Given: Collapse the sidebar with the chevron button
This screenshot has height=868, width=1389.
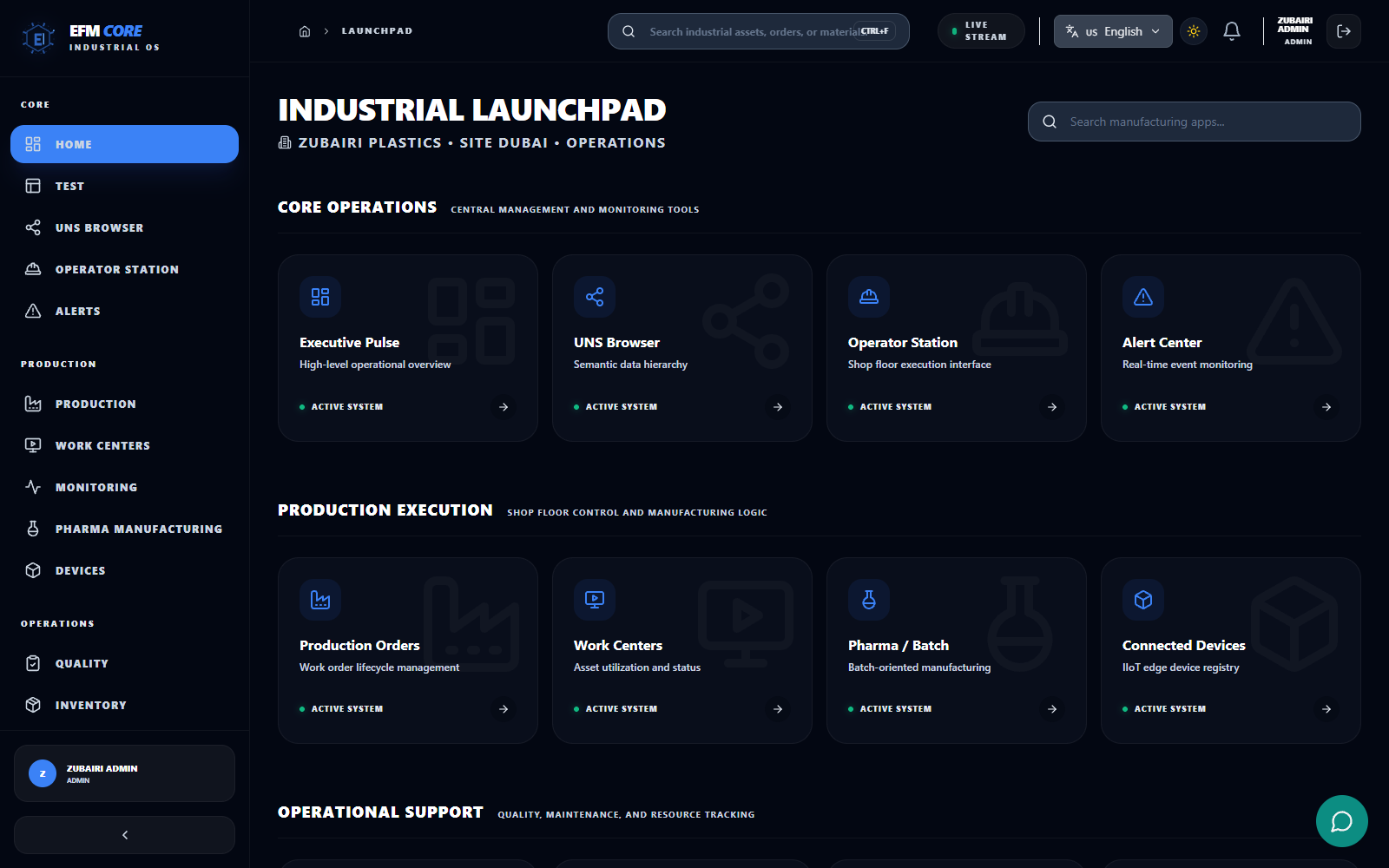Looking at the screenshot, I should (x=124, y=834).
